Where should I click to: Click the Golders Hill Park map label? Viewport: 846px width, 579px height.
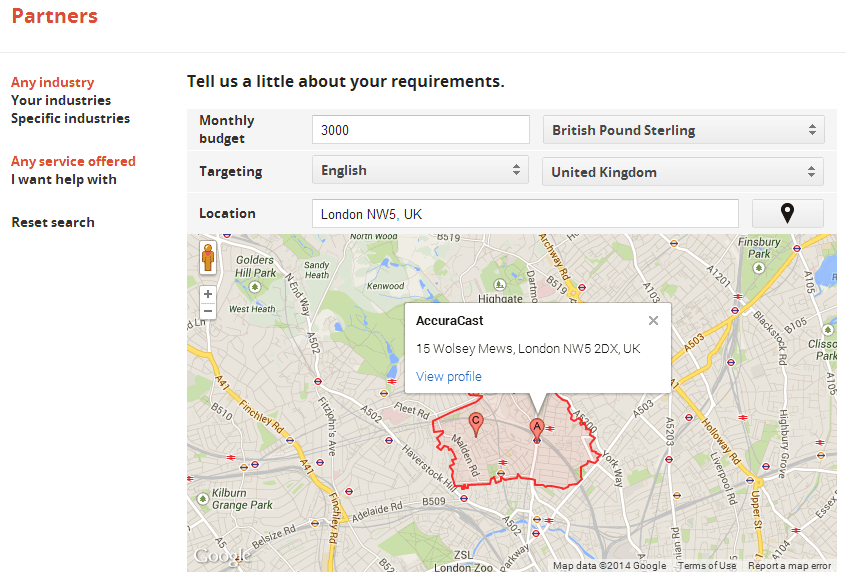click(255, 267)
